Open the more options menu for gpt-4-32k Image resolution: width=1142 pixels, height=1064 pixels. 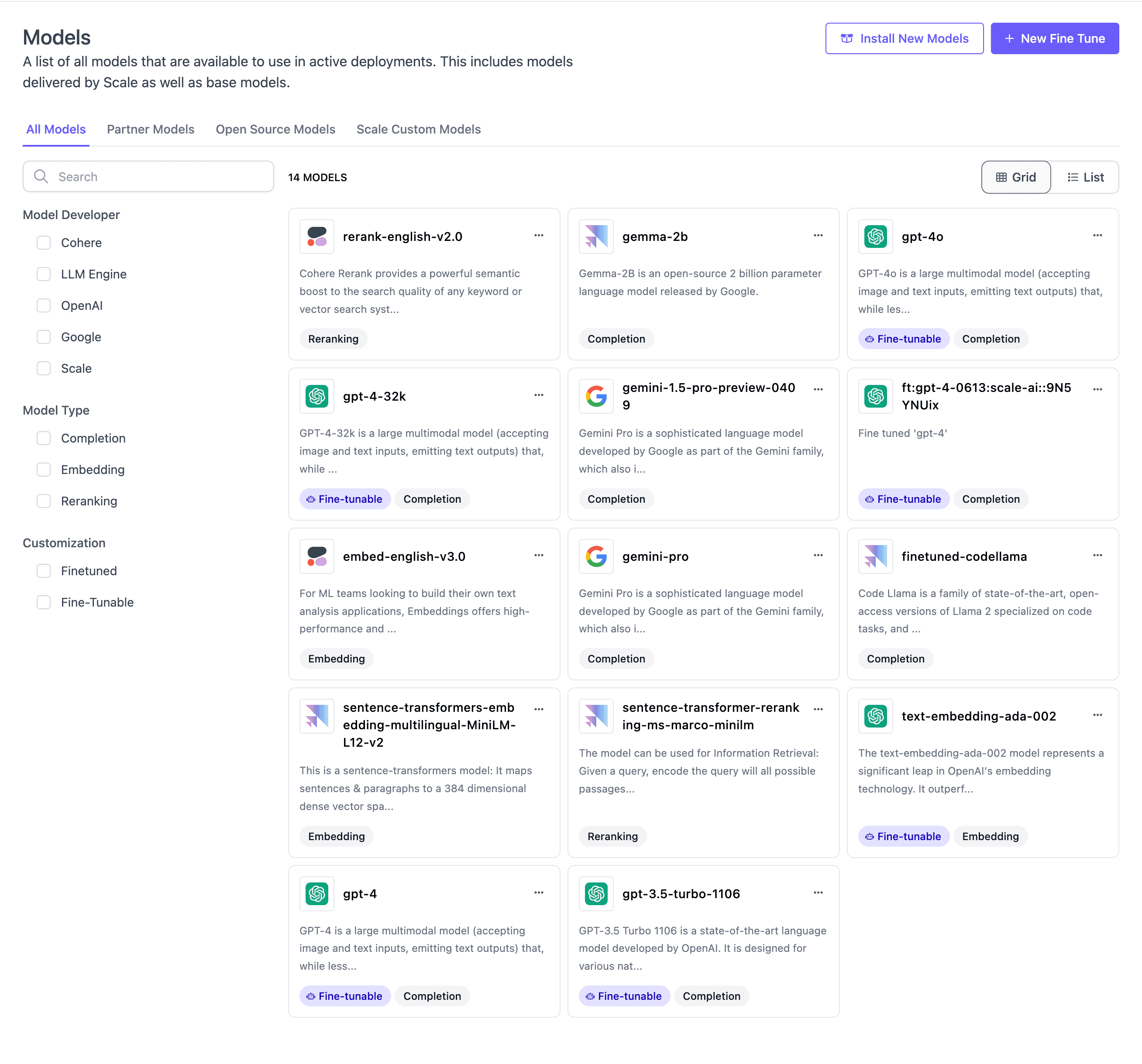click(538, 395)
